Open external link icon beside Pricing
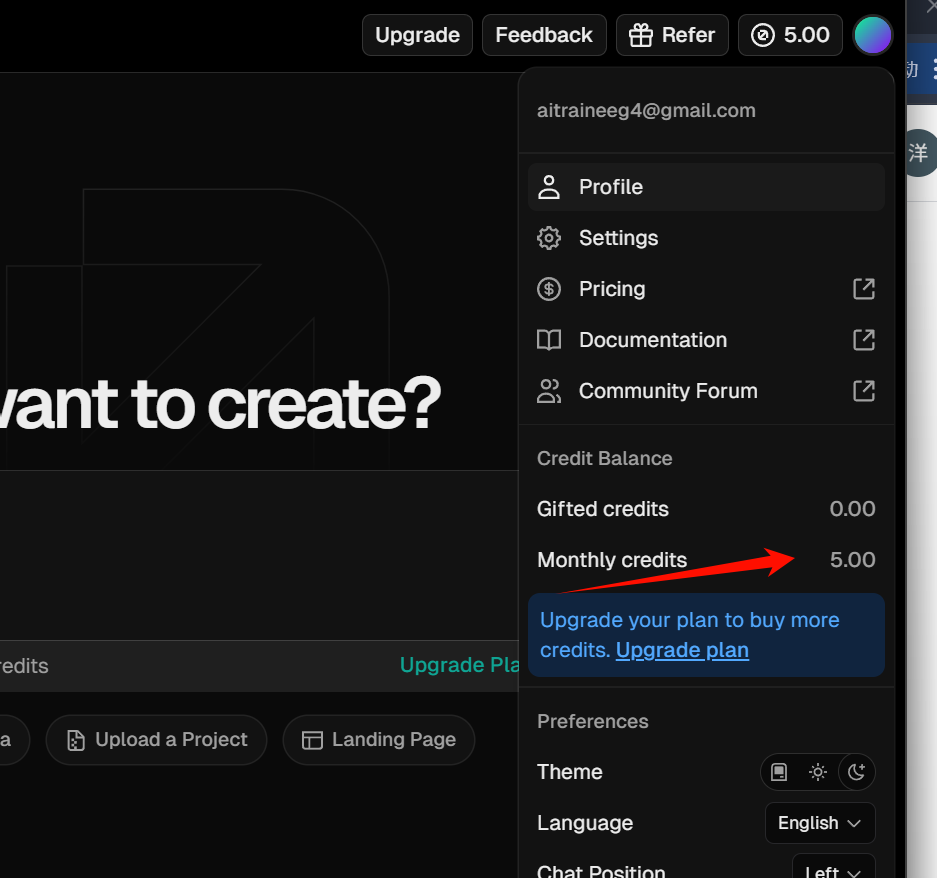 click(x=863, y=289)
